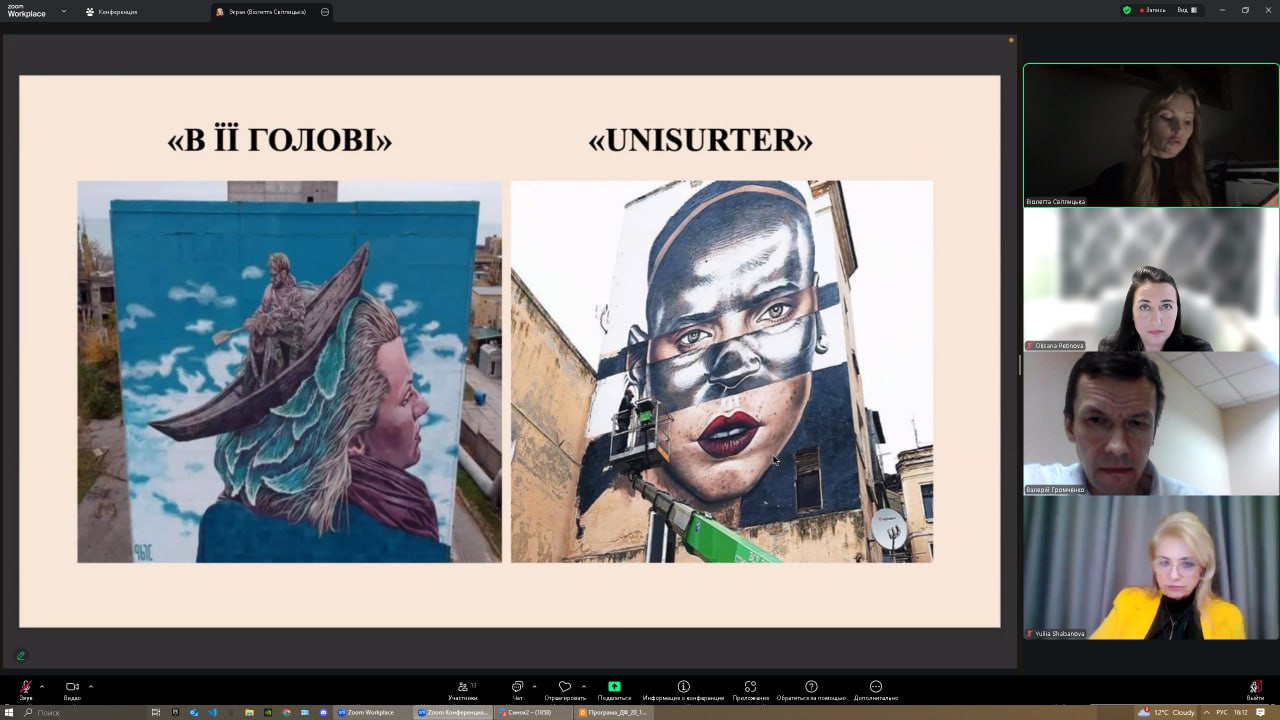The width and height of the screenshot is (1280, 720).
Task: Start screen sharing with green Поделиться
Action: click(x=614, y=690)
